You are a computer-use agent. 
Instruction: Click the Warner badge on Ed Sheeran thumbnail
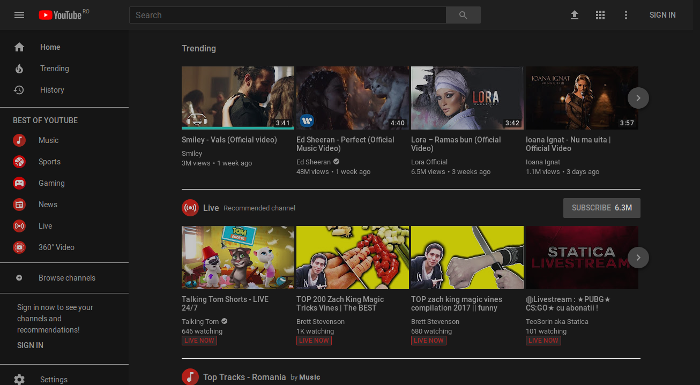click(x=307, y=120)
